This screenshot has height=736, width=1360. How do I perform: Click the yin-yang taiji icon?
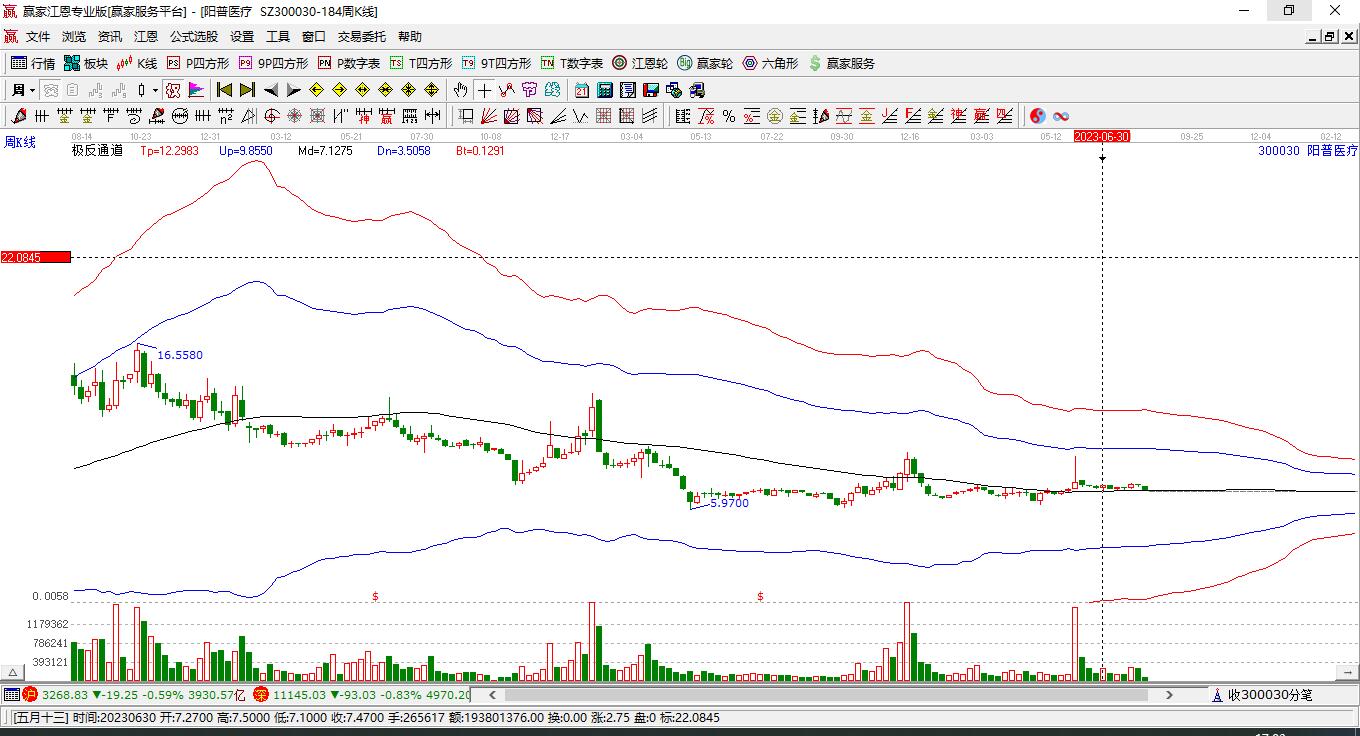(x=1037, y=116)
